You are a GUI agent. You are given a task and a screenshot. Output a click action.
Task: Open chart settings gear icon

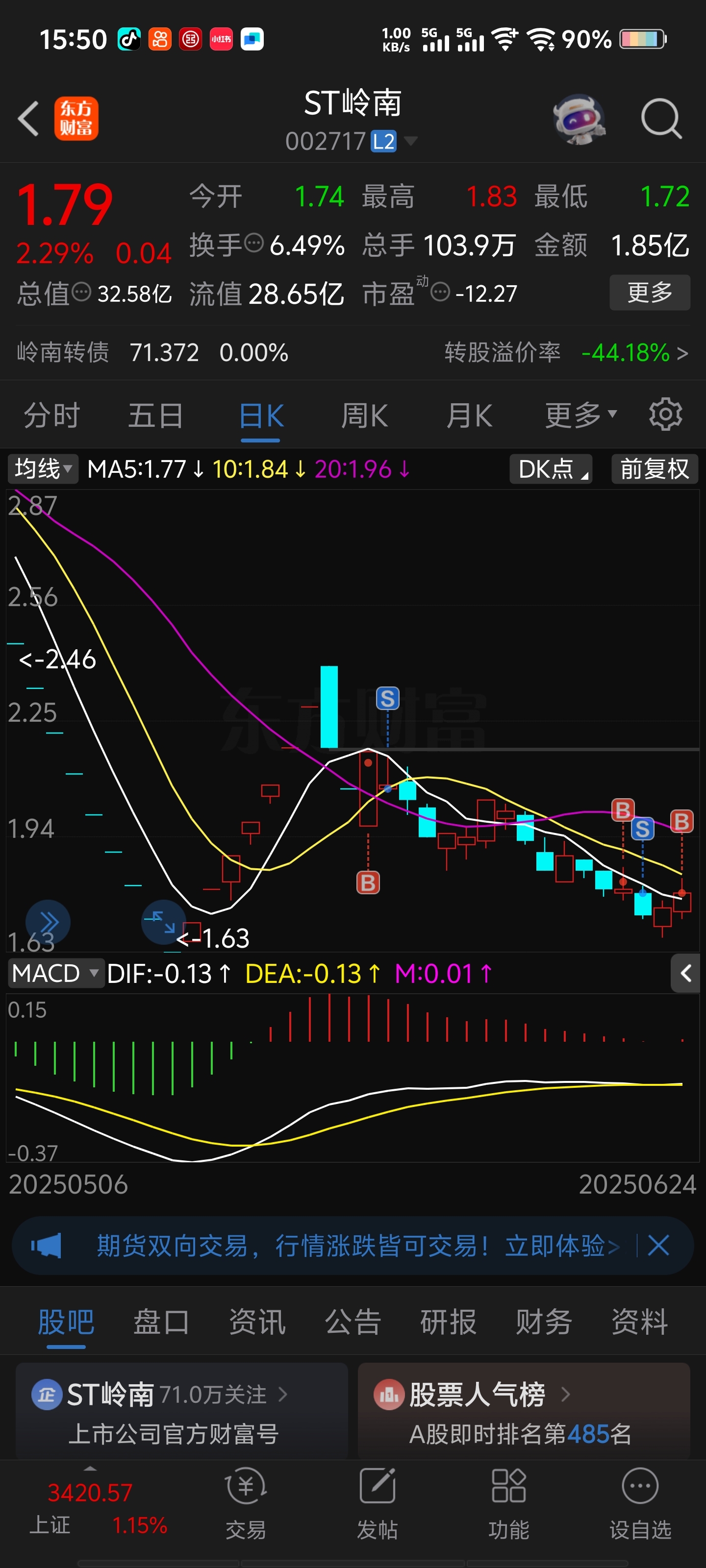[665, 415]
